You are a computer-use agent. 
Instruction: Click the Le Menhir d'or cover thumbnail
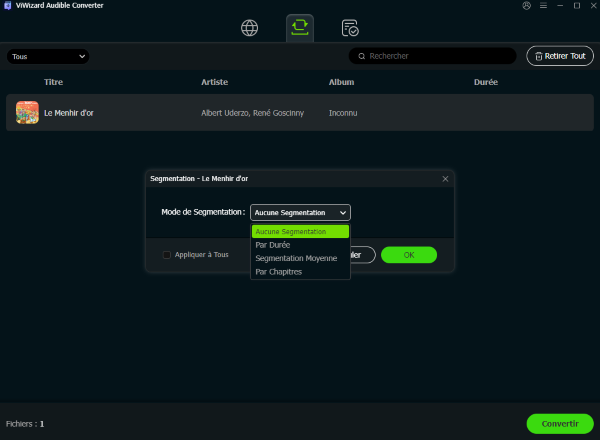click(27, 112)
